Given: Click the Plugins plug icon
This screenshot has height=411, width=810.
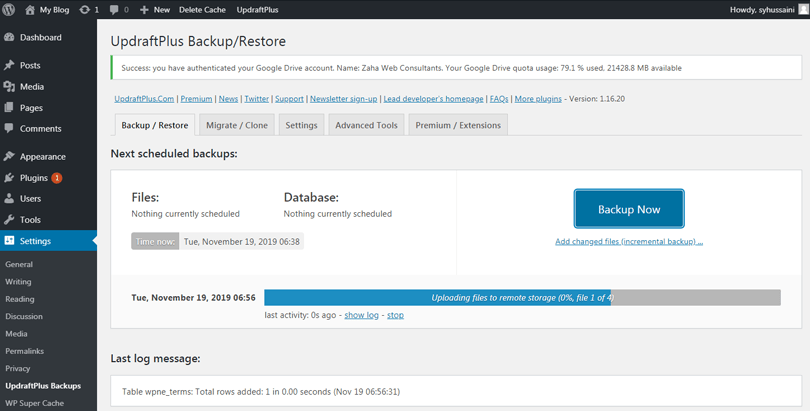Looking at the screenshot, I should click(x=9, y=178).
